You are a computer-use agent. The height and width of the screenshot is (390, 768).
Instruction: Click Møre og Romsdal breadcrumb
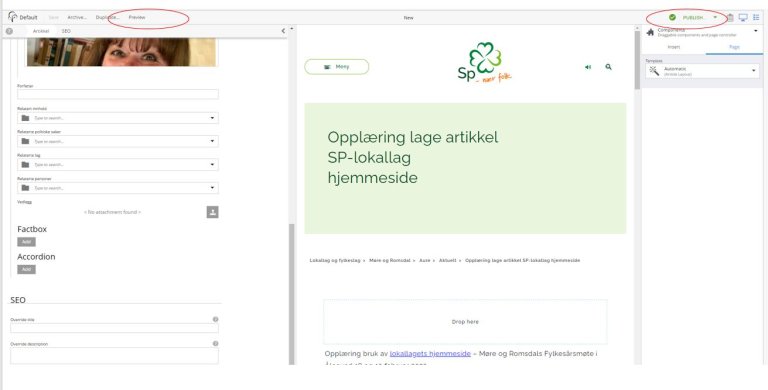390,261
